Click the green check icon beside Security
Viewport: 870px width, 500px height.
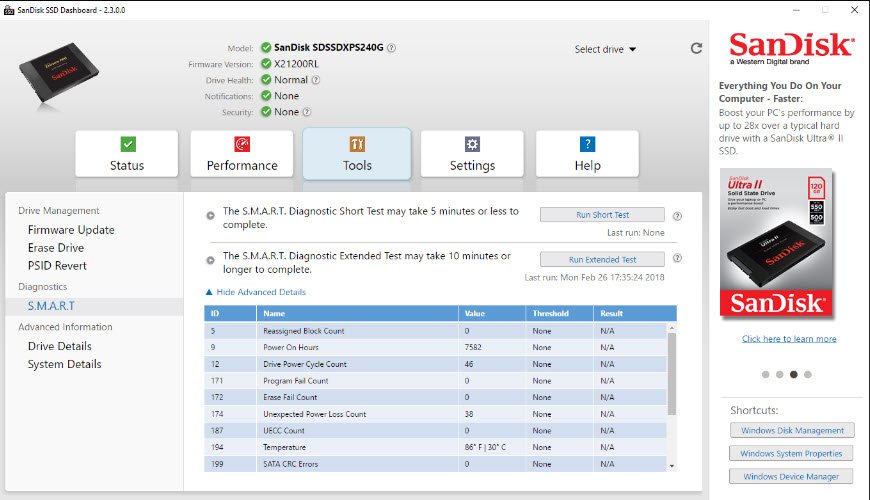pos(266,112)
